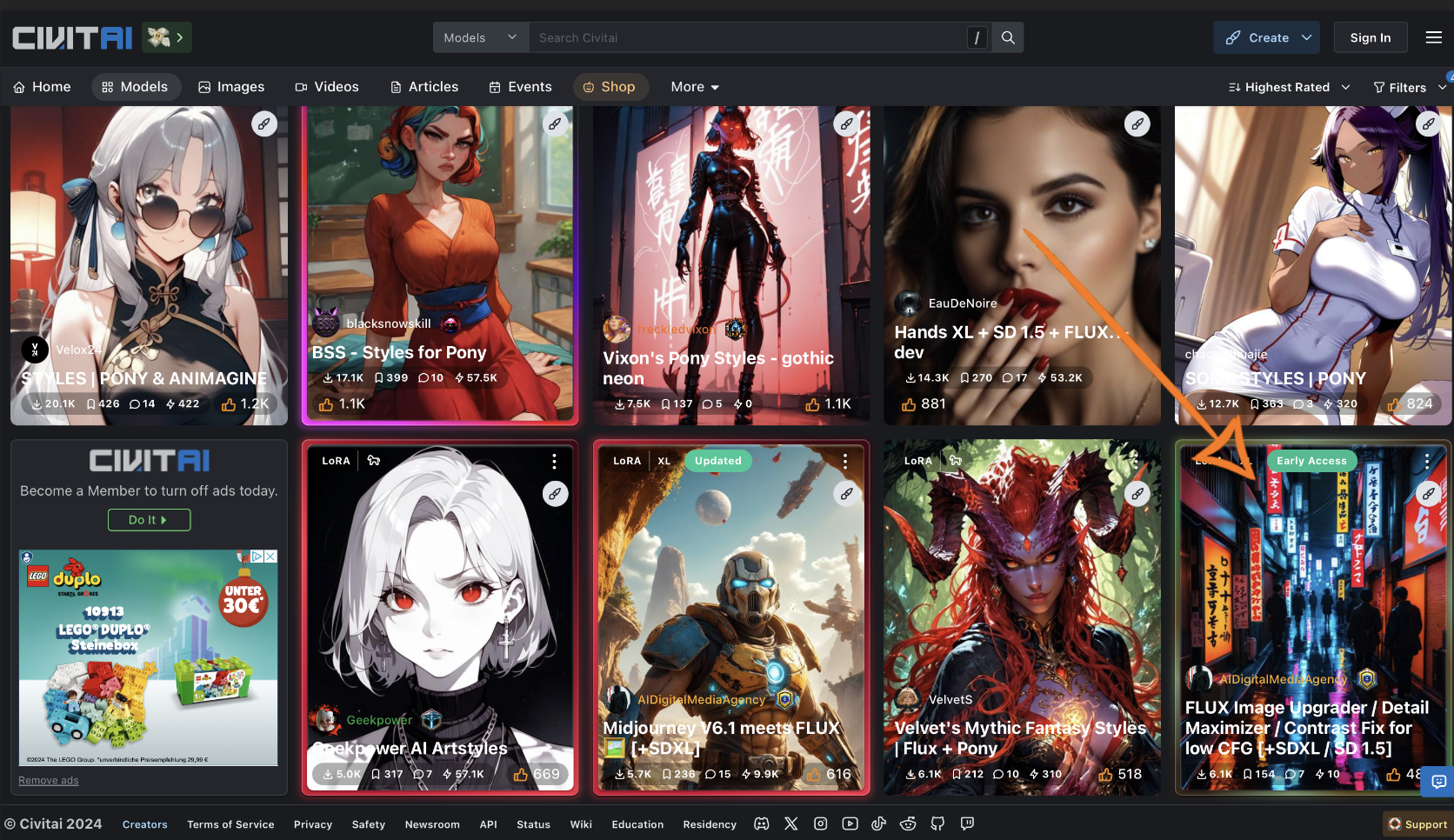The width and height of the screenshot is (1454, 840).
Task: Click the Instagram icon in footer
Action: (820, 823)
